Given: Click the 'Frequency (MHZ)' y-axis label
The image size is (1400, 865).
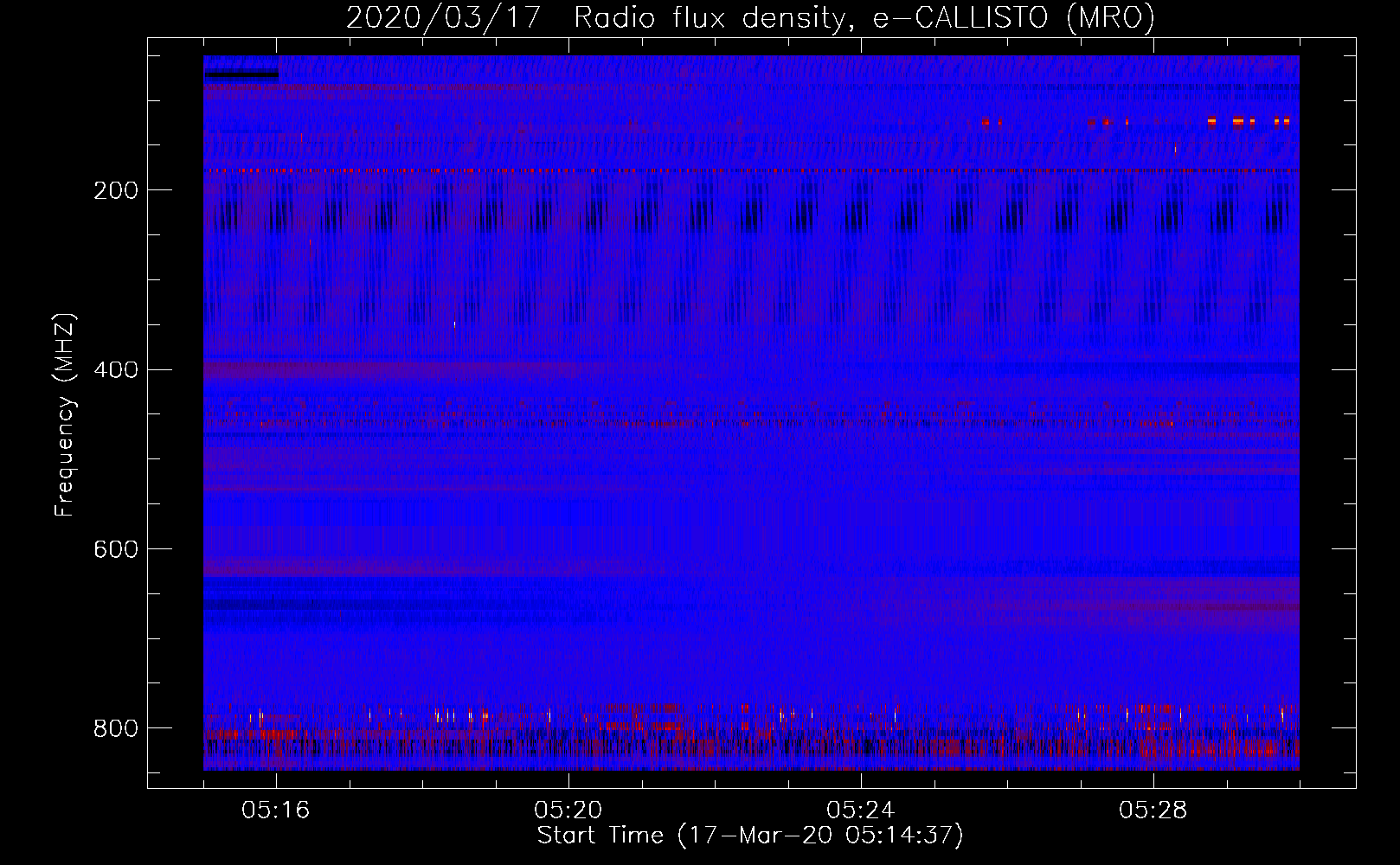Looking at the screenshot, I should tap(66, 414).
